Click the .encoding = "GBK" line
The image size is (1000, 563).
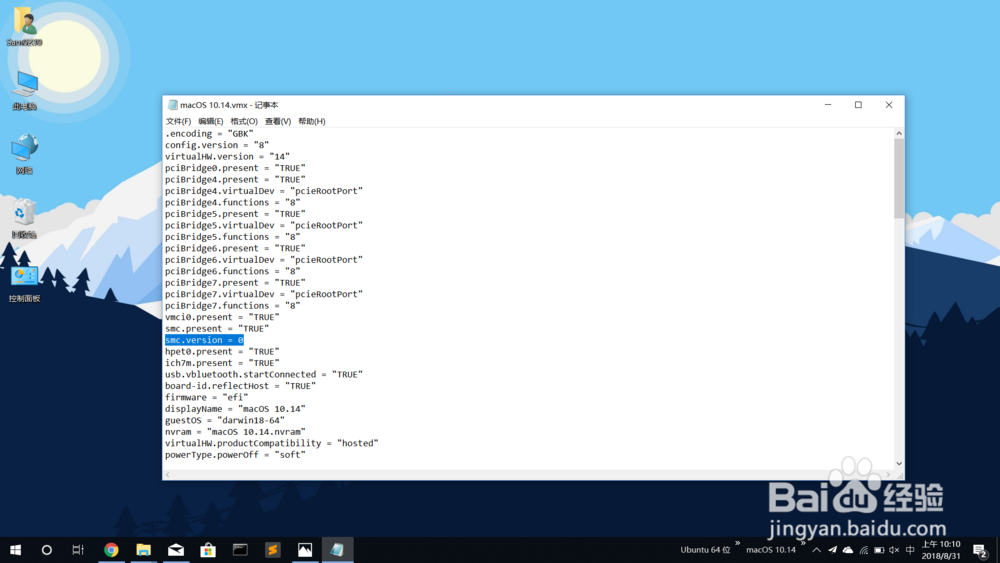(x=209, y=133)
